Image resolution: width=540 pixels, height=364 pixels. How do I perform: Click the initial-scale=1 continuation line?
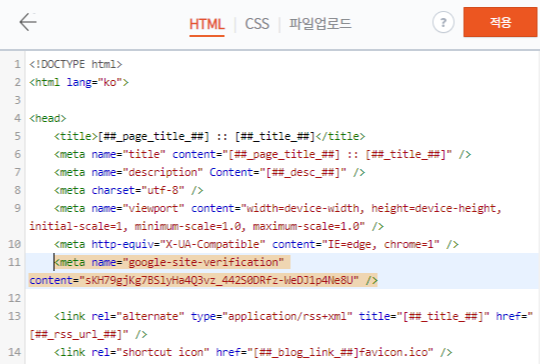[x=207, y=226]
